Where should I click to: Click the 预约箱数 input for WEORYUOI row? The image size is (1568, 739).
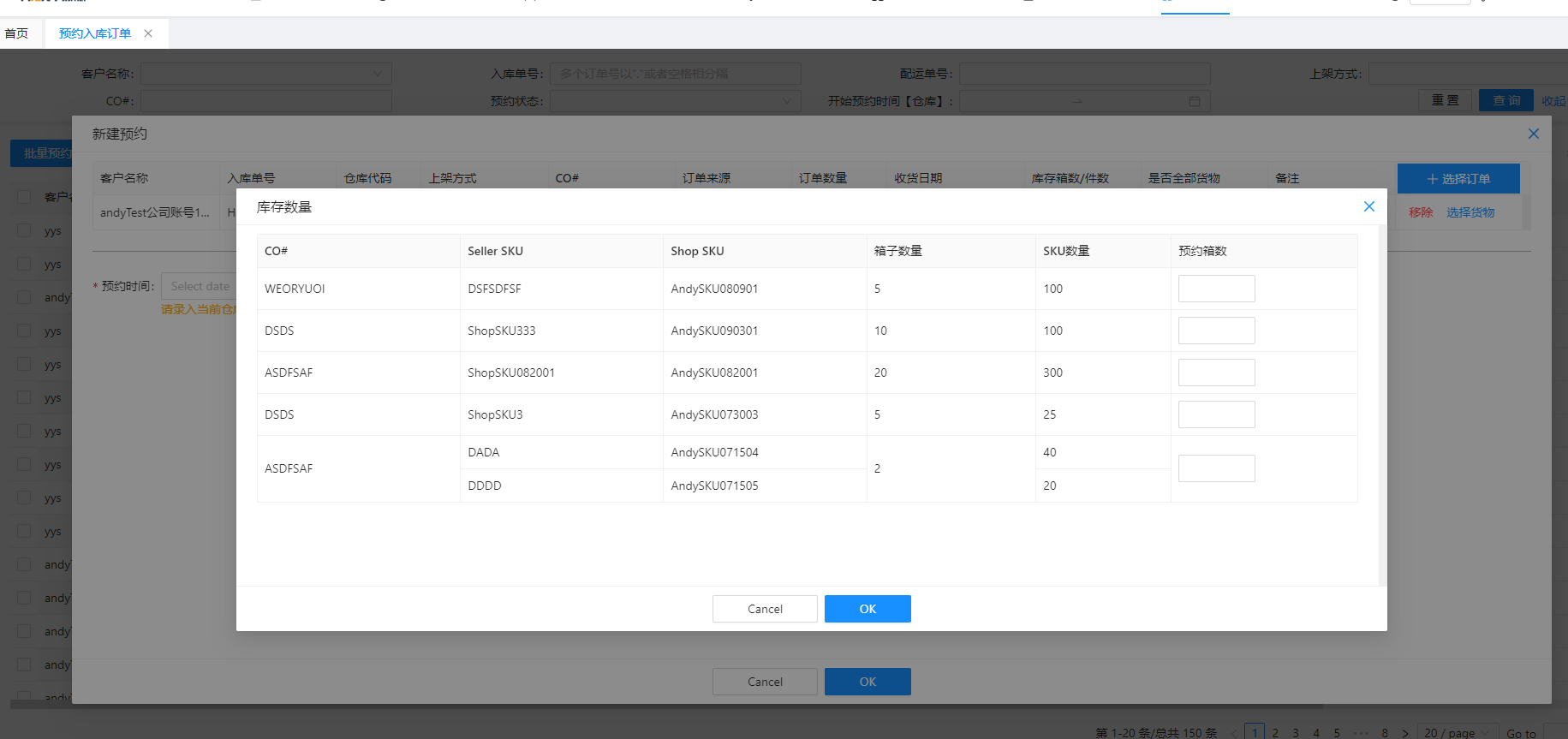(x=1216, y=289)
